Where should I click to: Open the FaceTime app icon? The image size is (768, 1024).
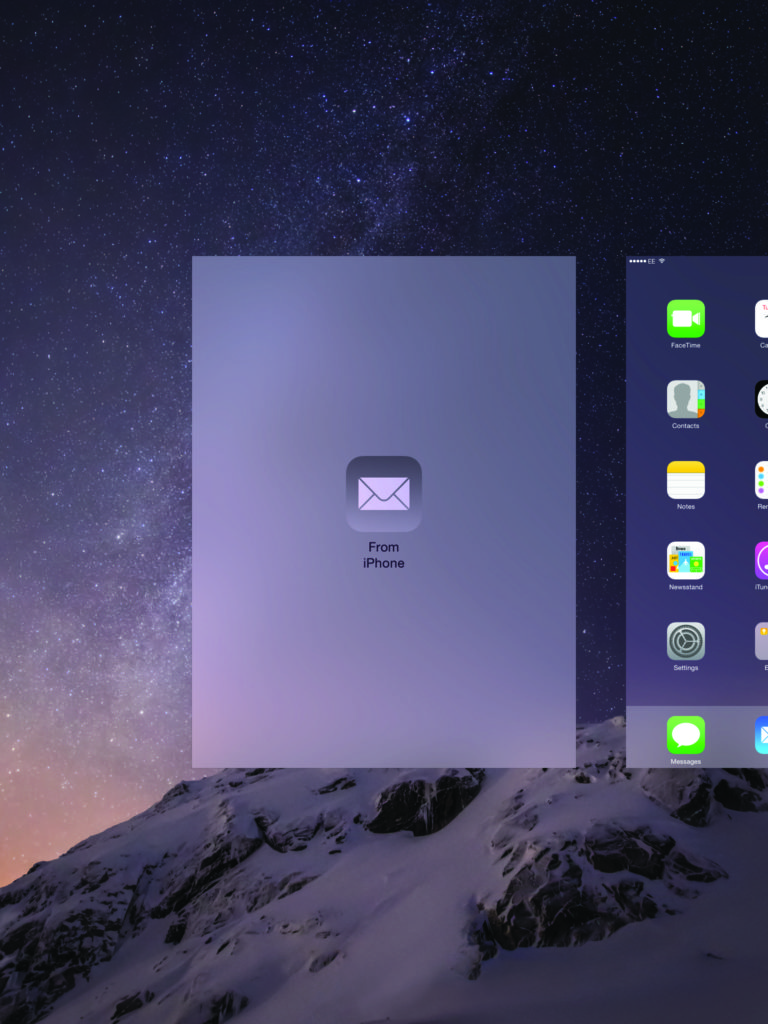(686, 319)
